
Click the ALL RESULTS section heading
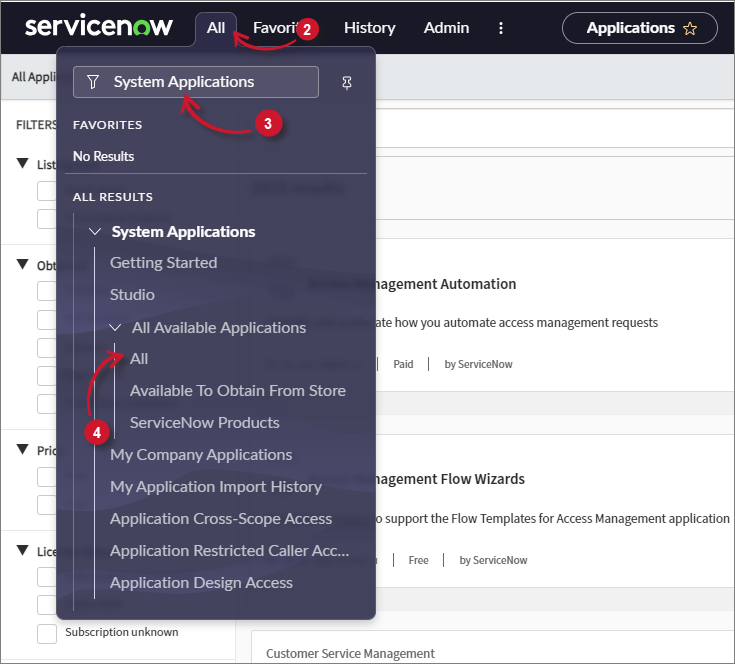tap(112, 197)
